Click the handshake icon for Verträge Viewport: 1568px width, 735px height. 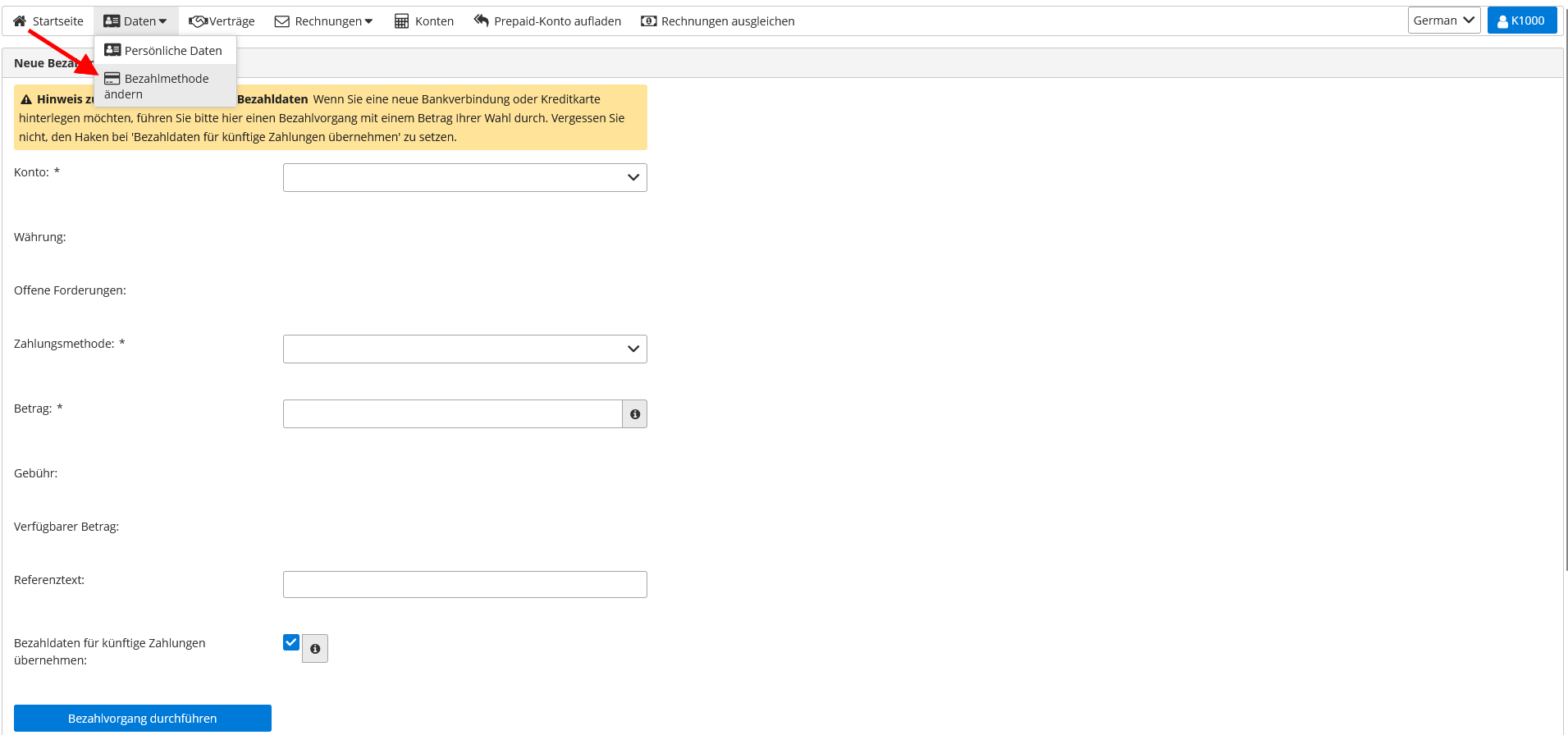198,21
